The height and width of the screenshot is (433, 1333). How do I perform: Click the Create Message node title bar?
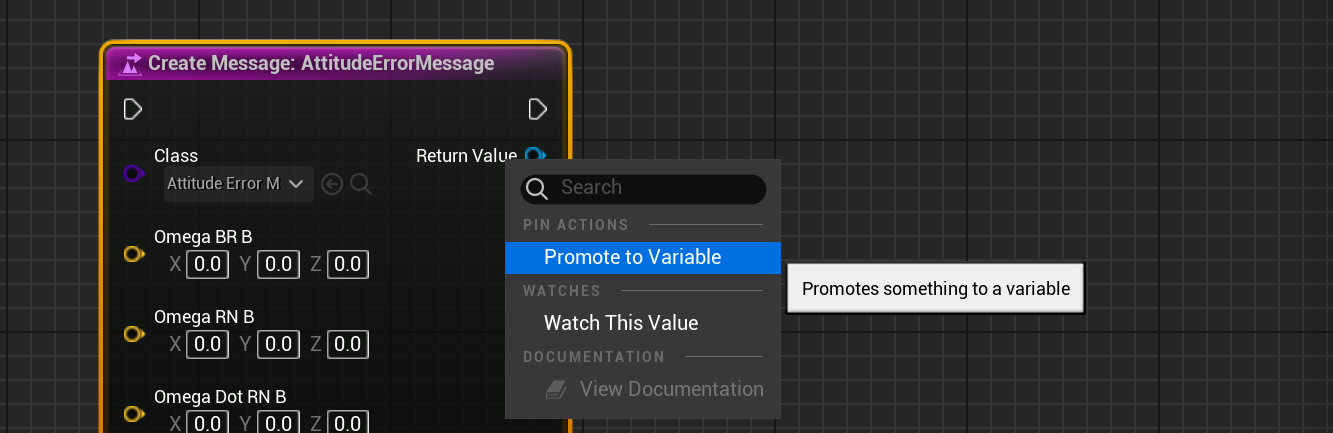320,64
